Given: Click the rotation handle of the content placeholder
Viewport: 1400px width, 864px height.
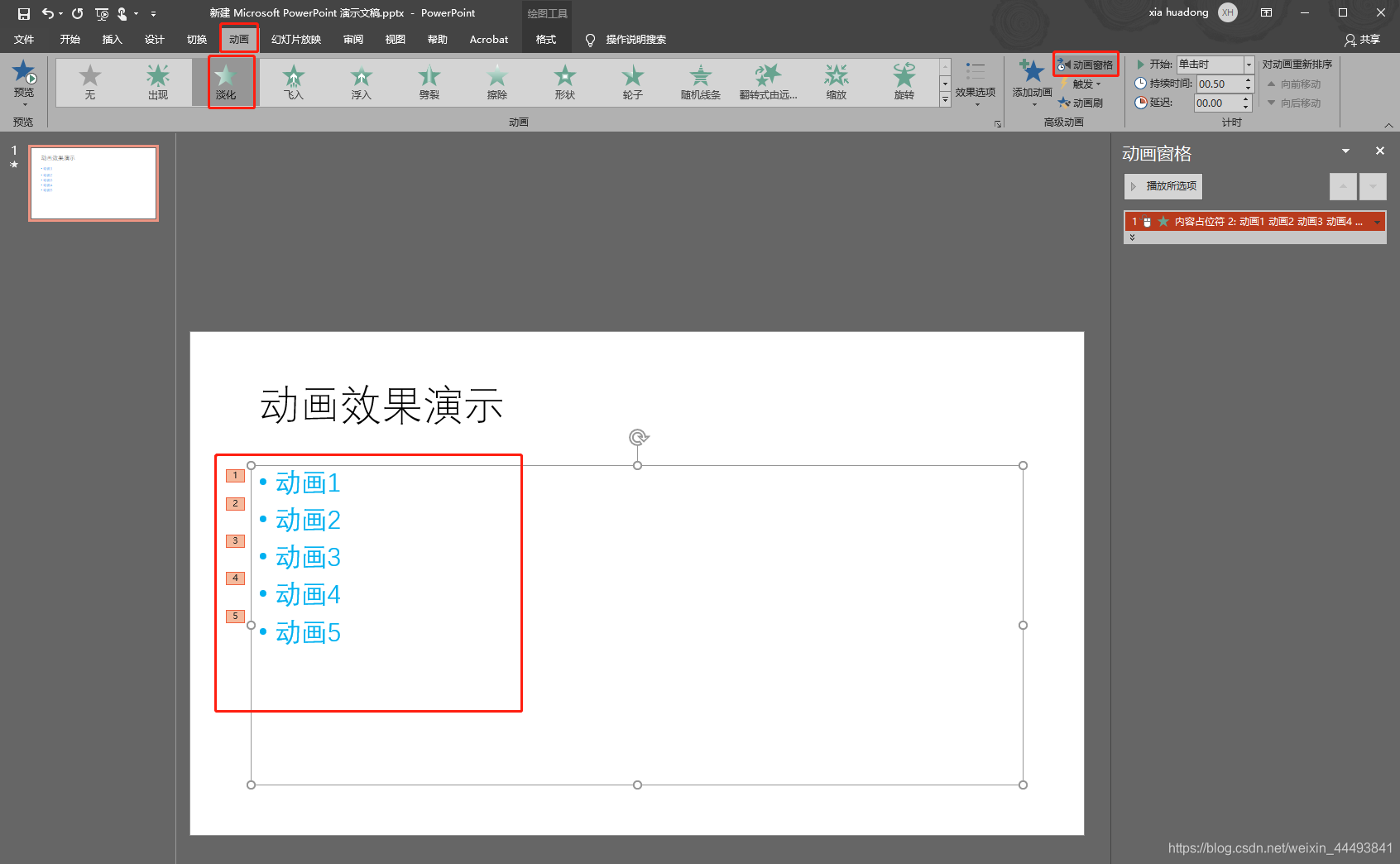Looking at the screenshot, I should click(x=638, y=437).
